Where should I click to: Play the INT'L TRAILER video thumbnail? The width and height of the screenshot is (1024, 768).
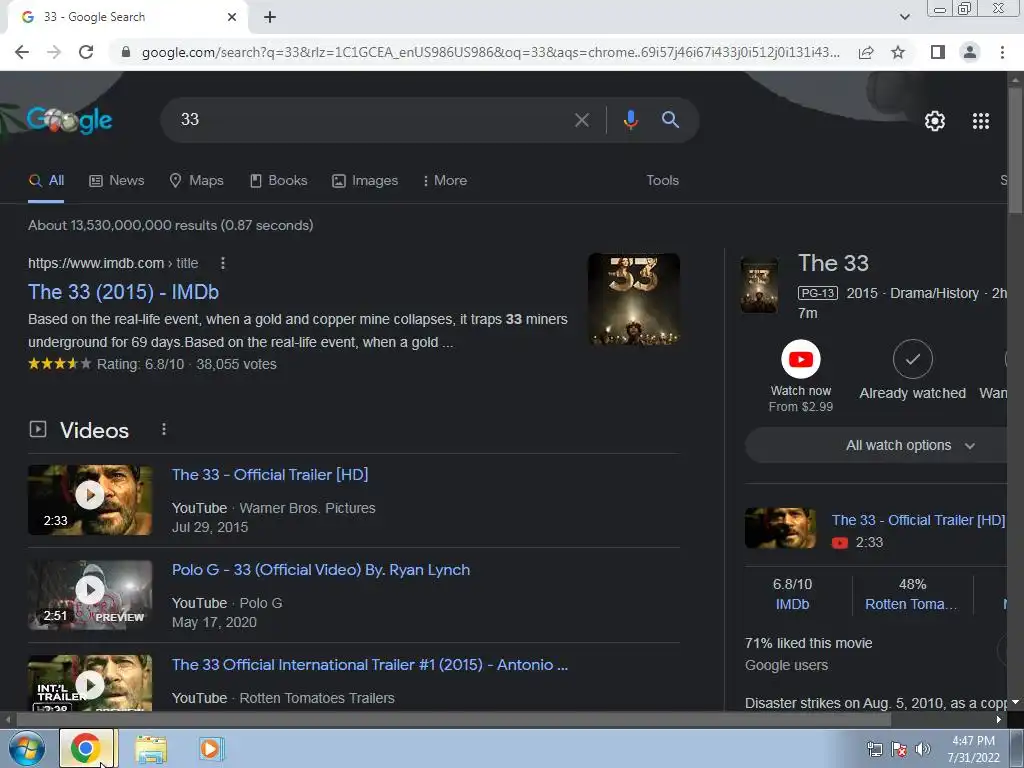(90, 683)
